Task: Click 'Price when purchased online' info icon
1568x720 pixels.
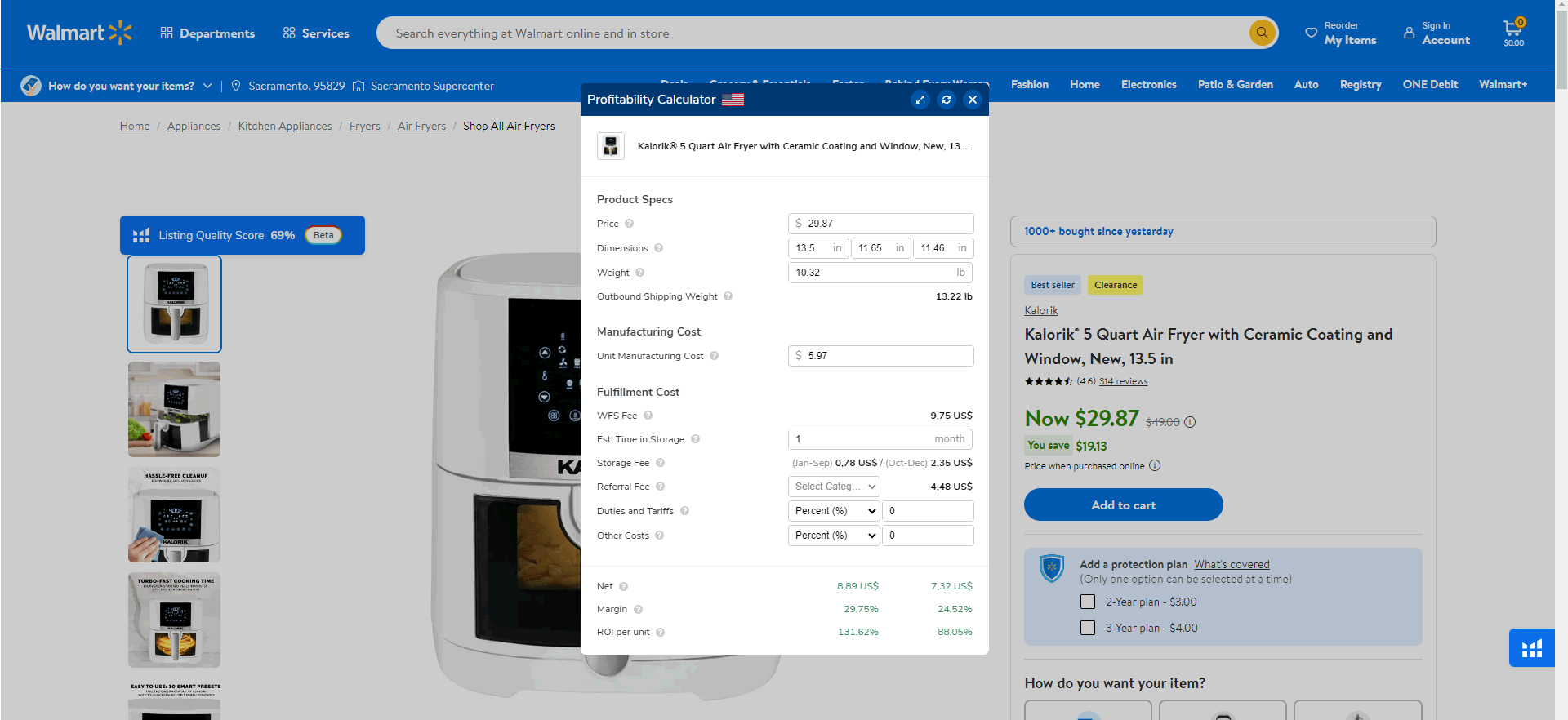Action: [1155, 466]
